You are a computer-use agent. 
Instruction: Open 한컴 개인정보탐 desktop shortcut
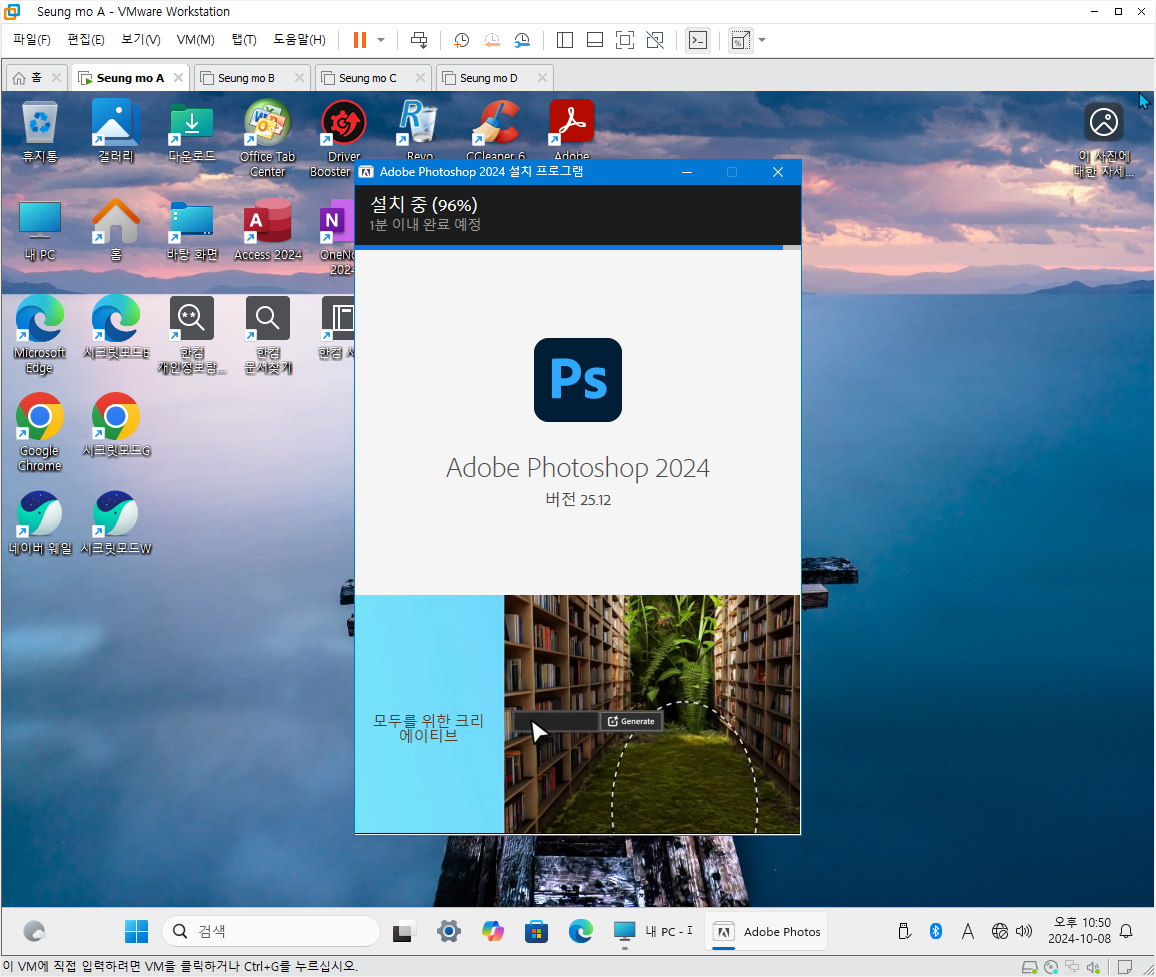pyautogui.click(x=192, y=335)
